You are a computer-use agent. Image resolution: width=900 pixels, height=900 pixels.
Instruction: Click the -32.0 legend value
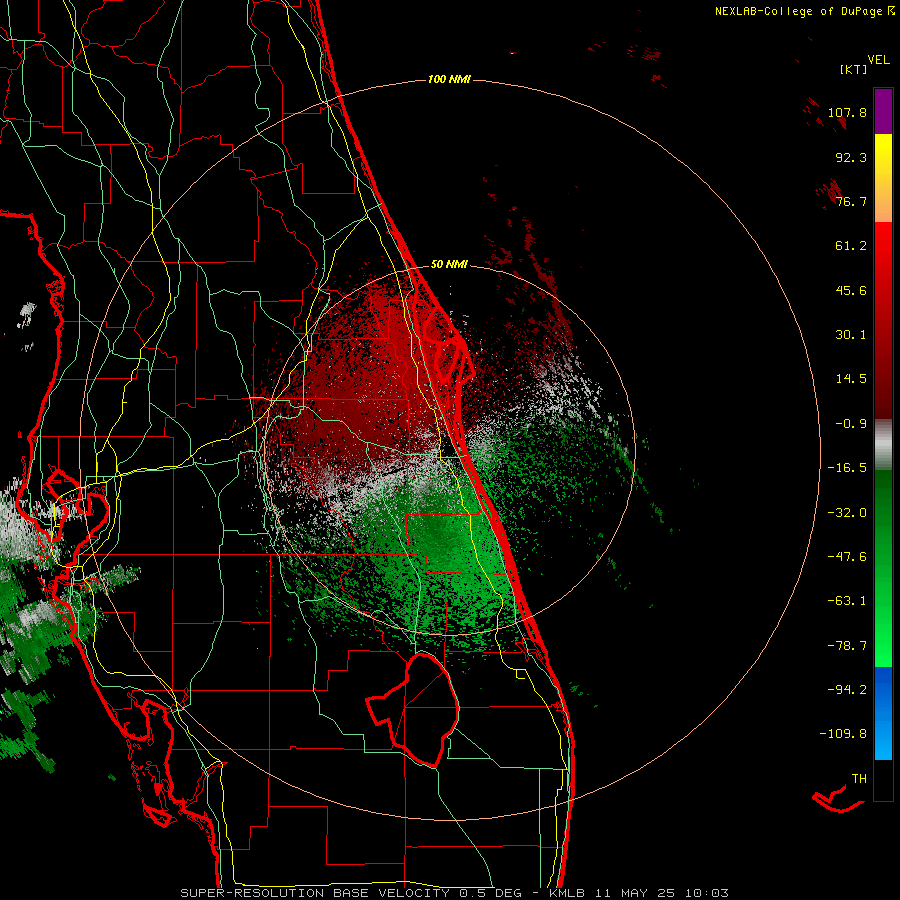[x=847, y=513]
